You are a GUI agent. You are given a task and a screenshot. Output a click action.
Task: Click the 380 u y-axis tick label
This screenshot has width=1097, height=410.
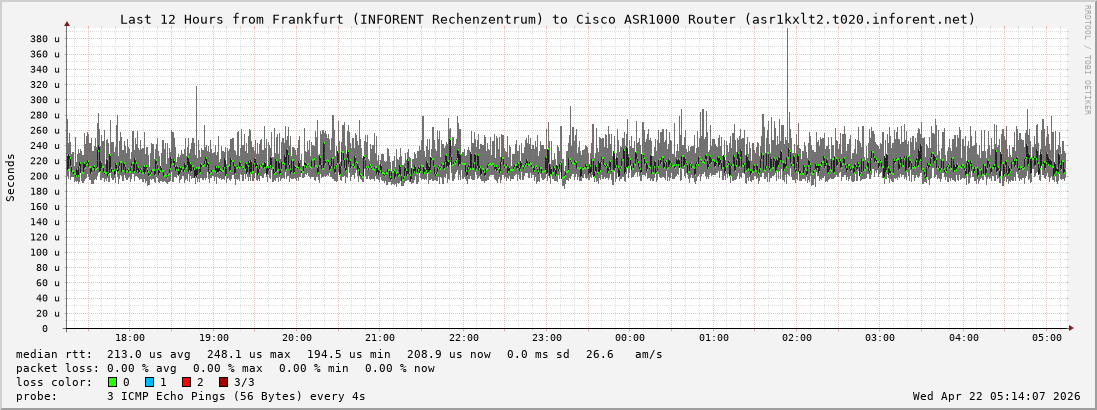[45, 39]
